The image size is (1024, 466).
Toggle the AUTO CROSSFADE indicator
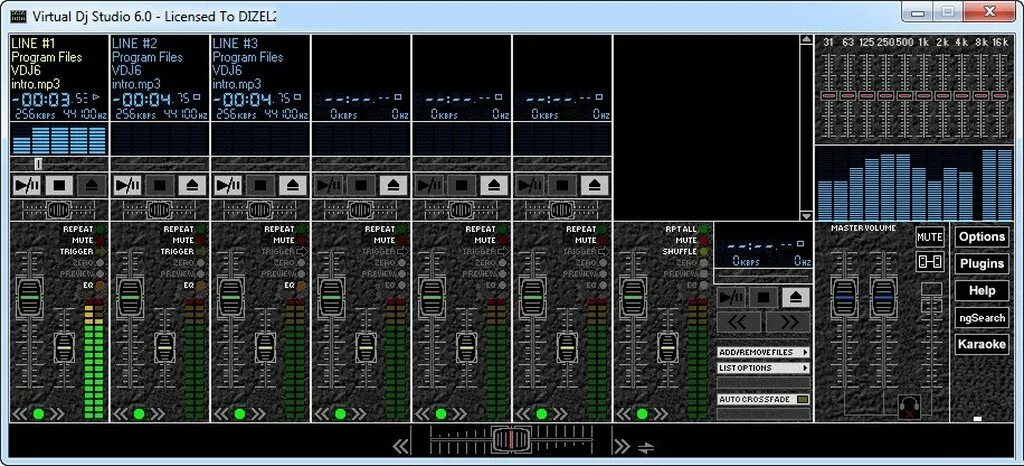click(x=803, y=399)
